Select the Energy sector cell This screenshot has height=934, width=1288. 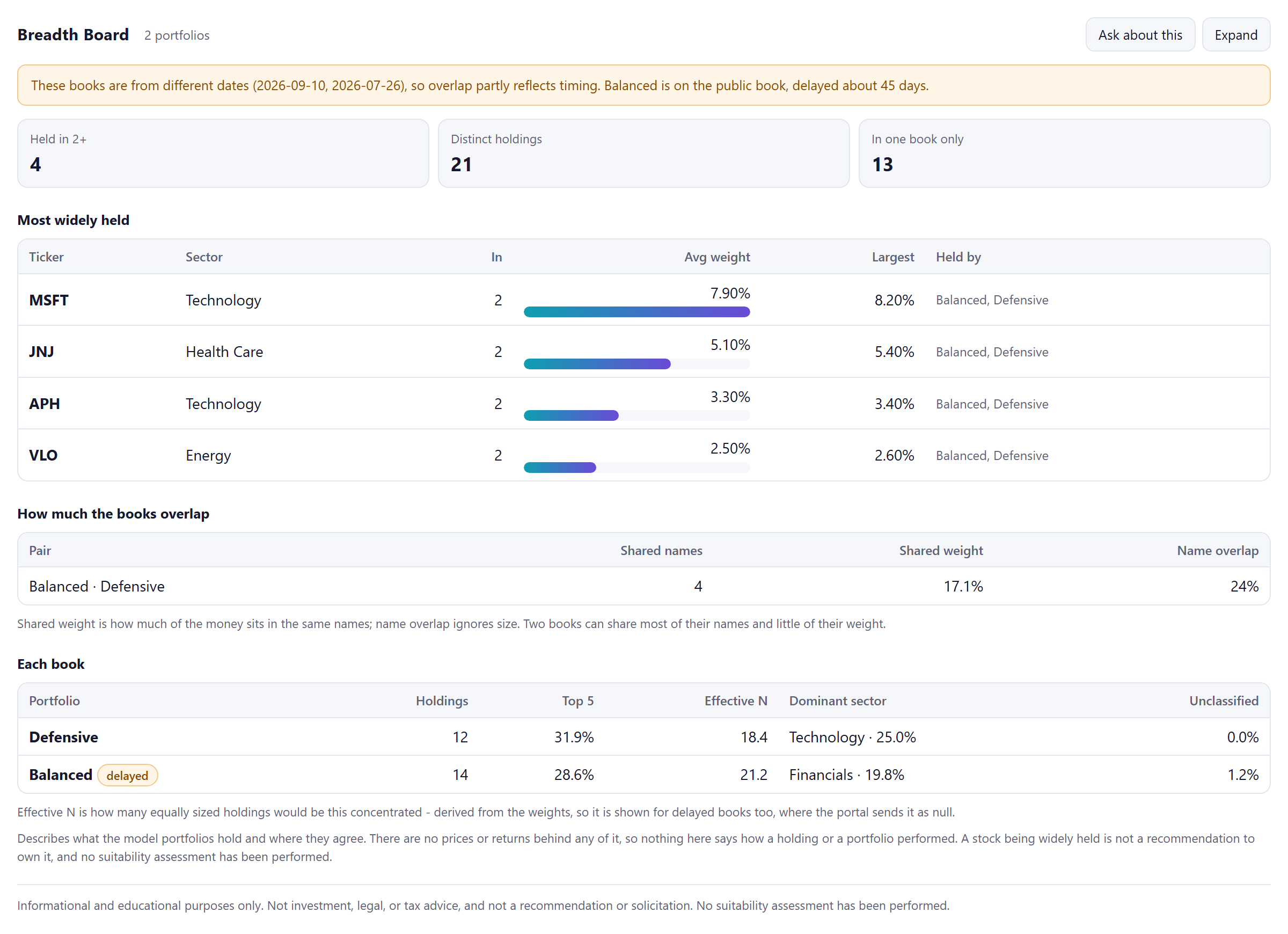coord(208,456)
